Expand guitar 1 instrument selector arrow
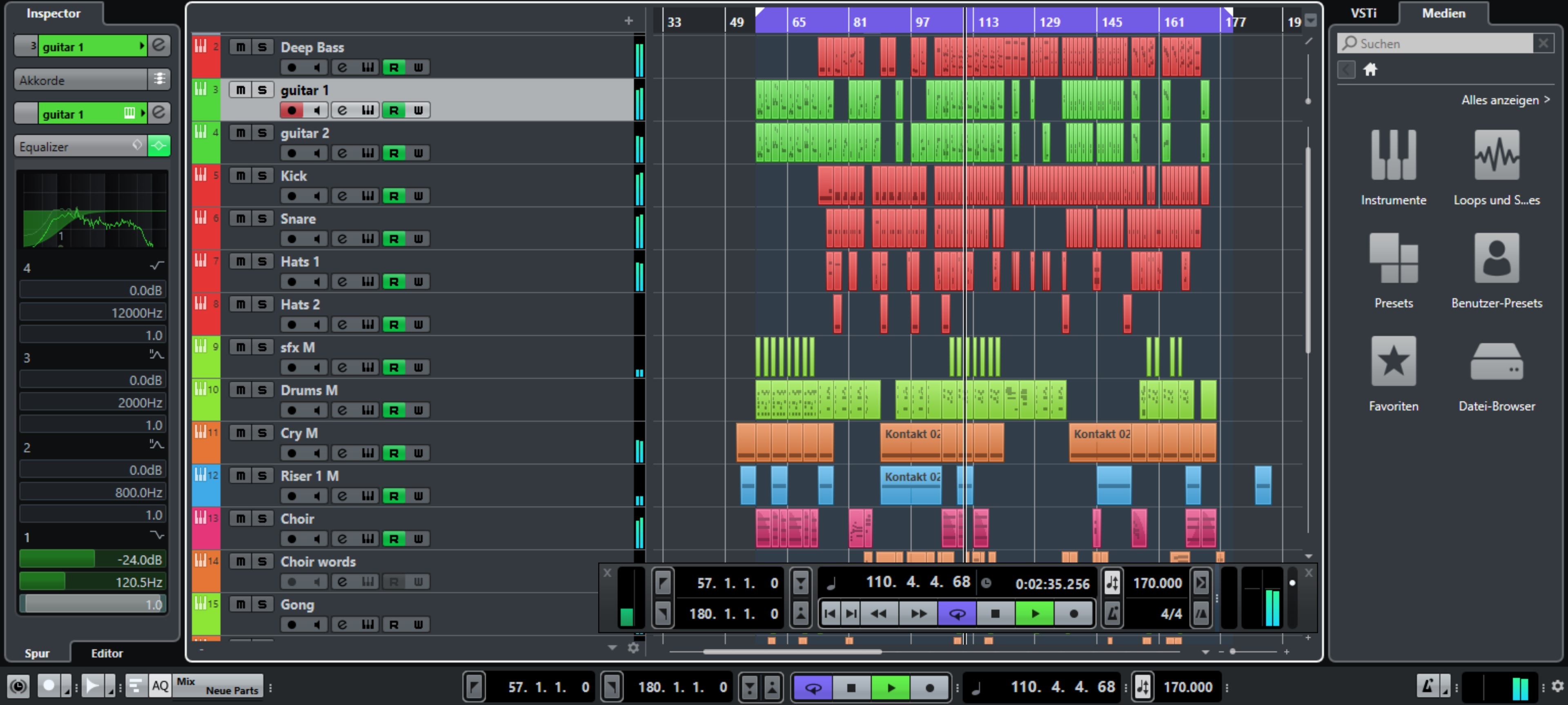This screenshot has height=705, width=1568. (x=143, y=113)
